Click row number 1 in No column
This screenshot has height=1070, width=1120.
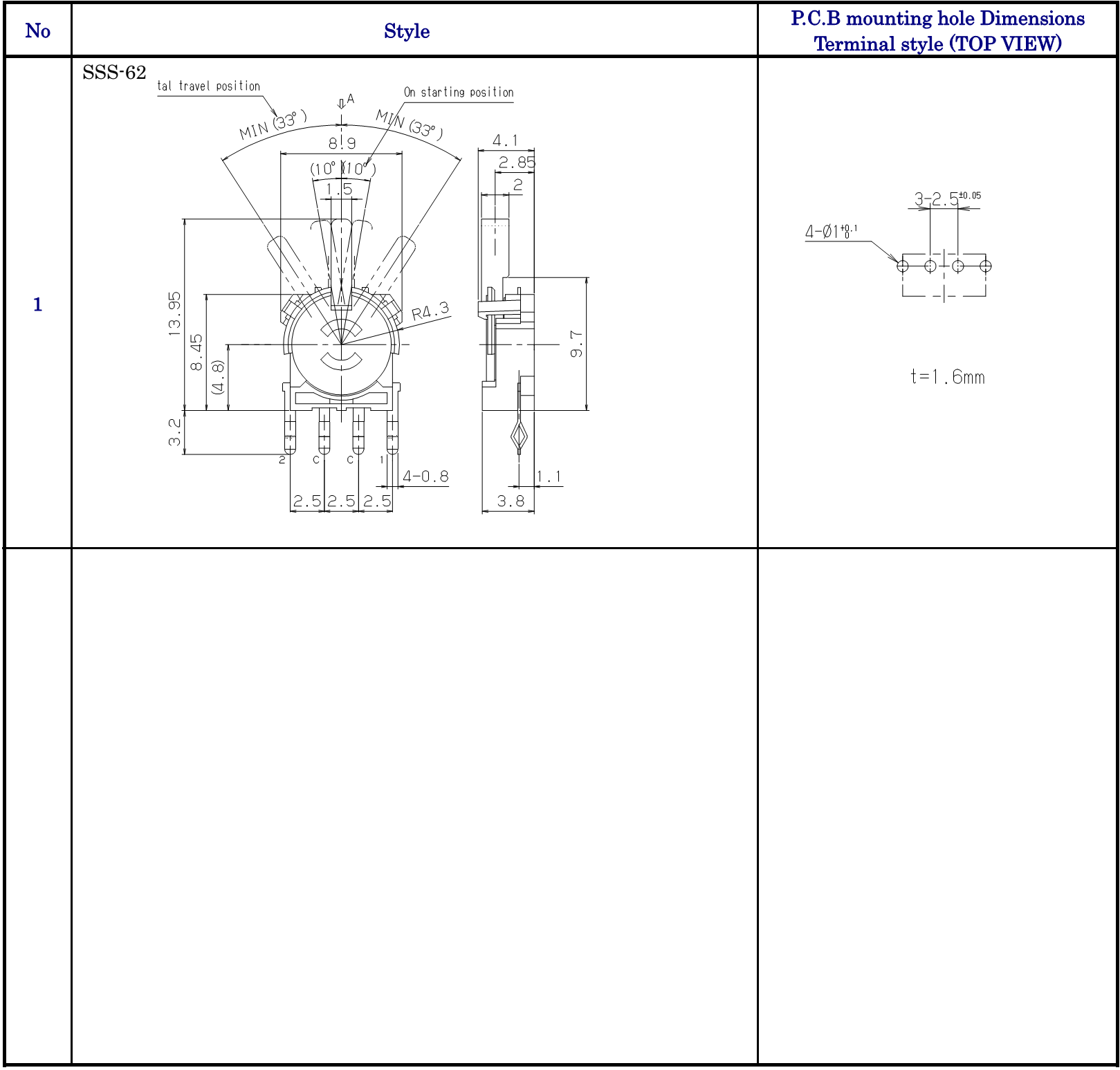(37, 304)
